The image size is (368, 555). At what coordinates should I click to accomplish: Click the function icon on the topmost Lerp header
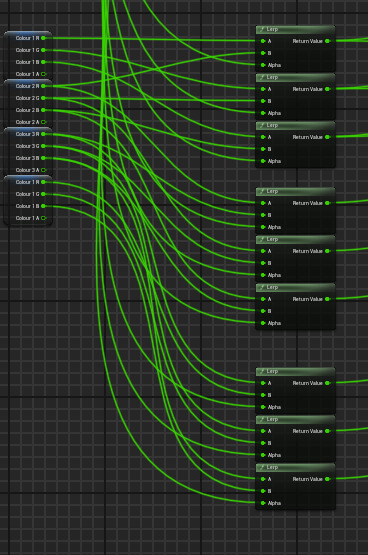click(x=262, y=29)
